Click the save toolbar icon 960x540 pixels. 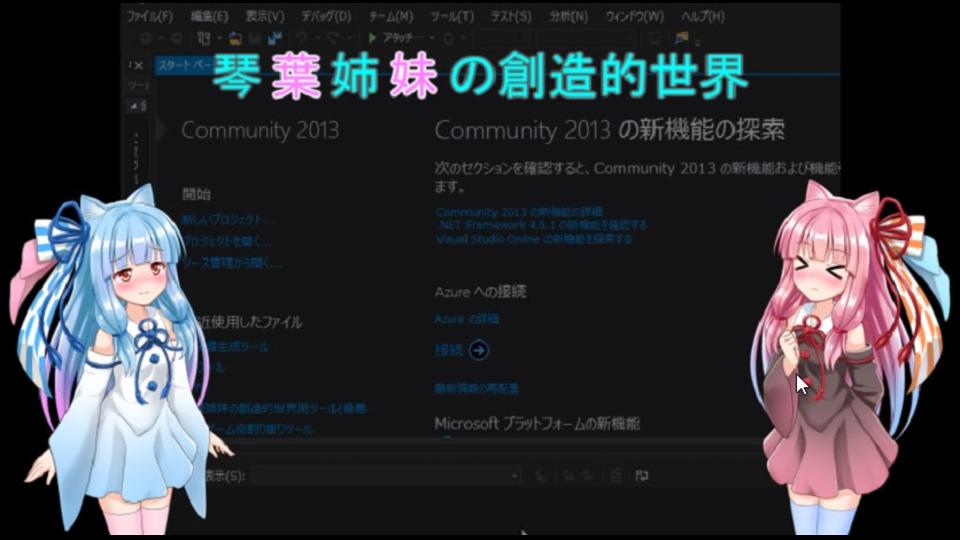[255, 39]
